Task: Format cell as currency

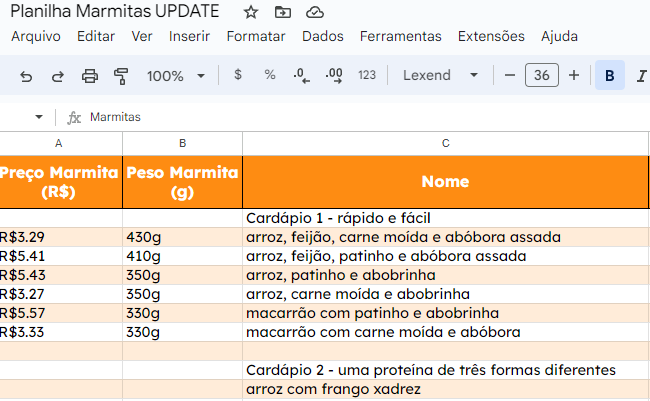Action: click(x=238, y=75)
